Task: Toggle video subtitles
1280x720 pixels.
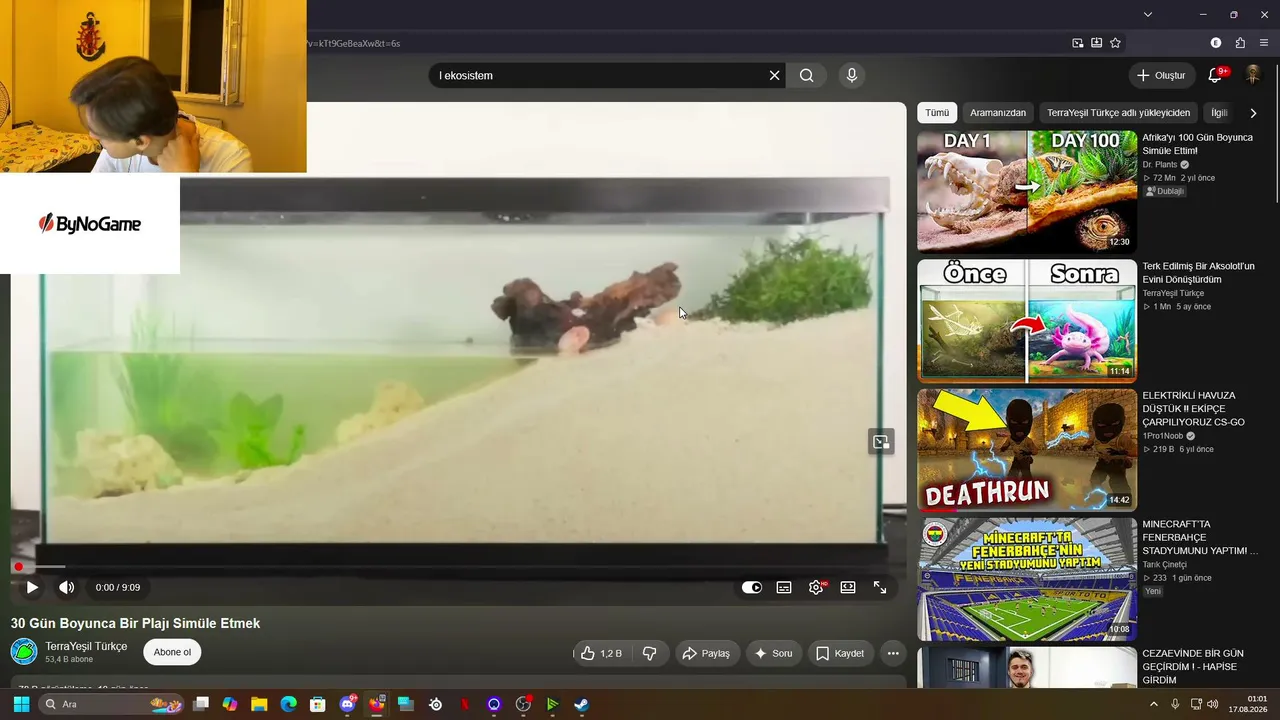Action: click(x=784, y=587)
